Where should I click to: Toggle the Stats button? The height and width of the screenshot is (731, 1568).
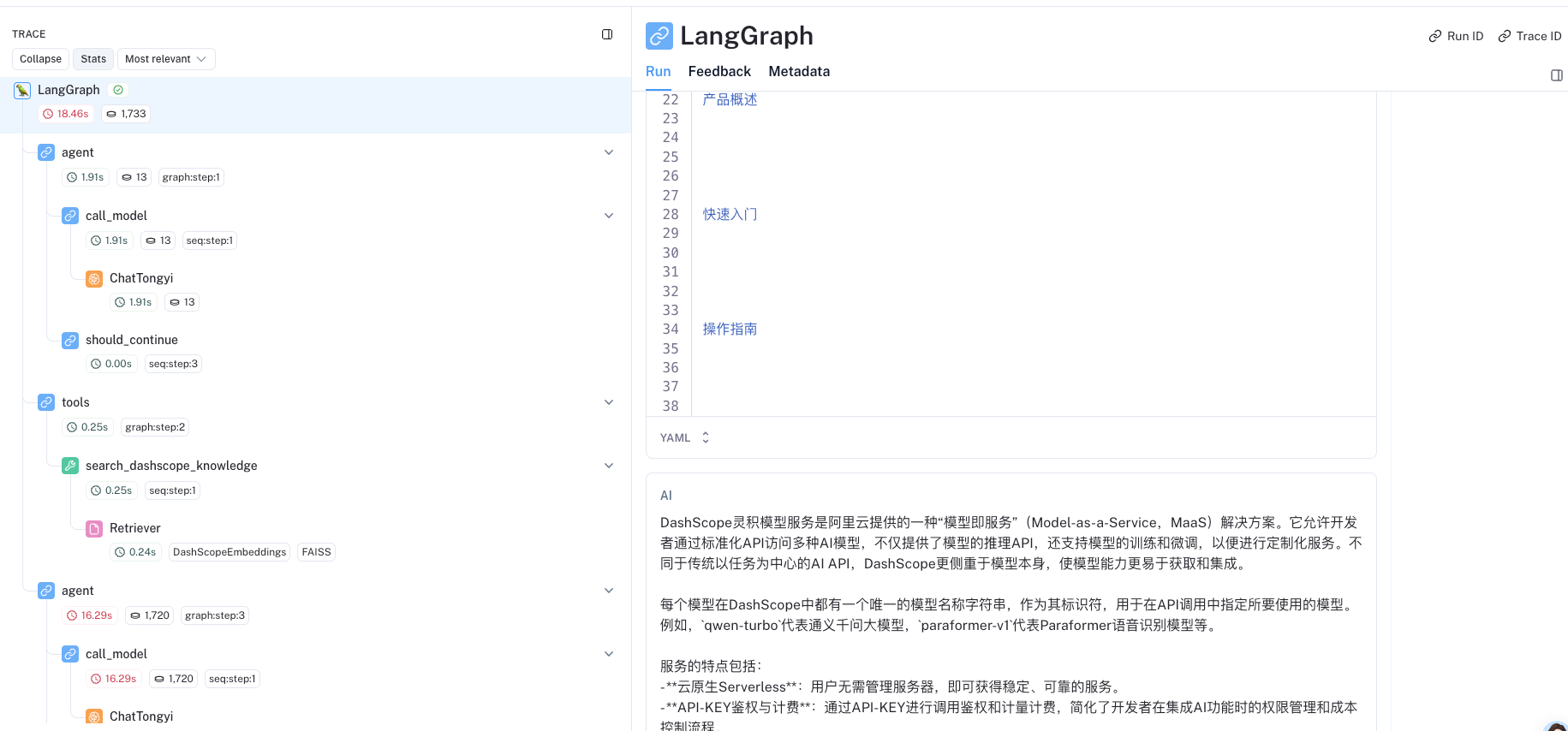(x=93, y=59)
